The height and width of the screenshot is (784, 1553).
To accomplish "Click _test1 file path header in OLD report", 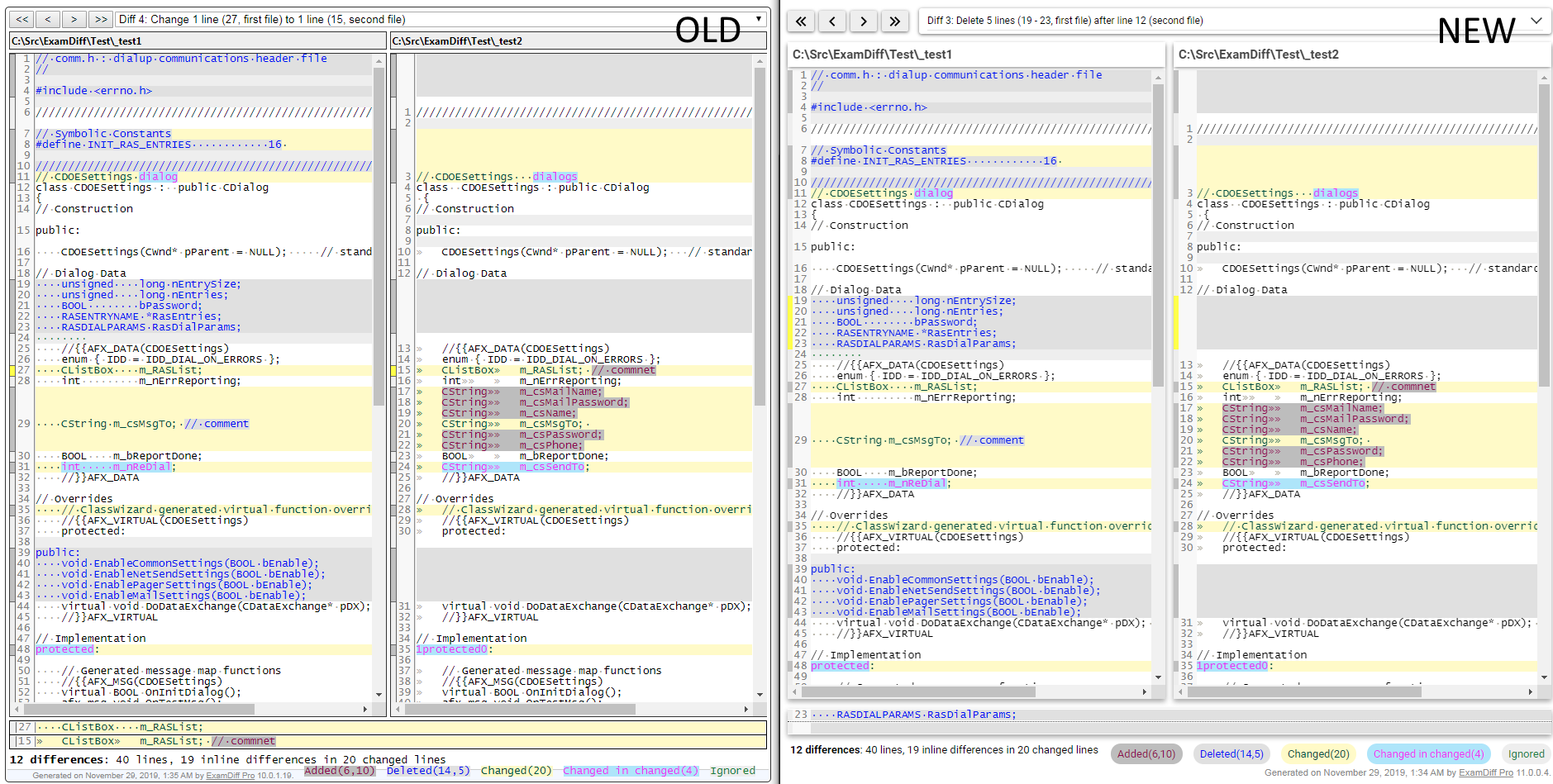I will pos(198,40).
